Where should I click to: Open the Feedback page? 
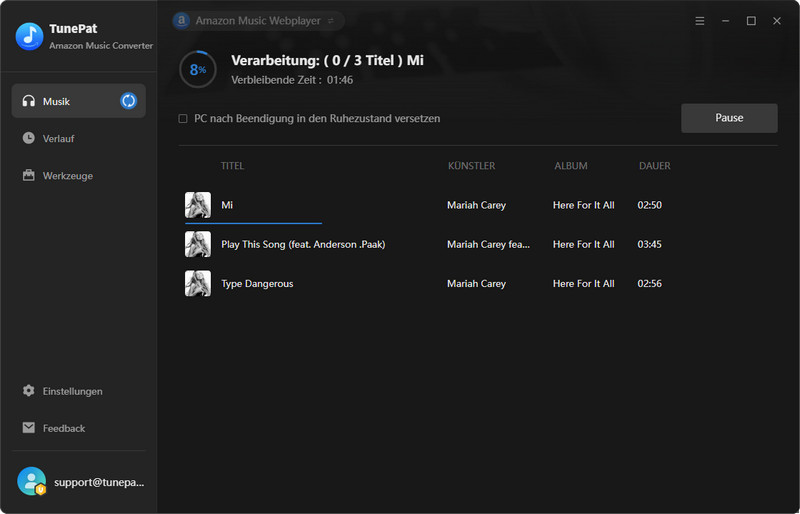[x=79, y=428]
